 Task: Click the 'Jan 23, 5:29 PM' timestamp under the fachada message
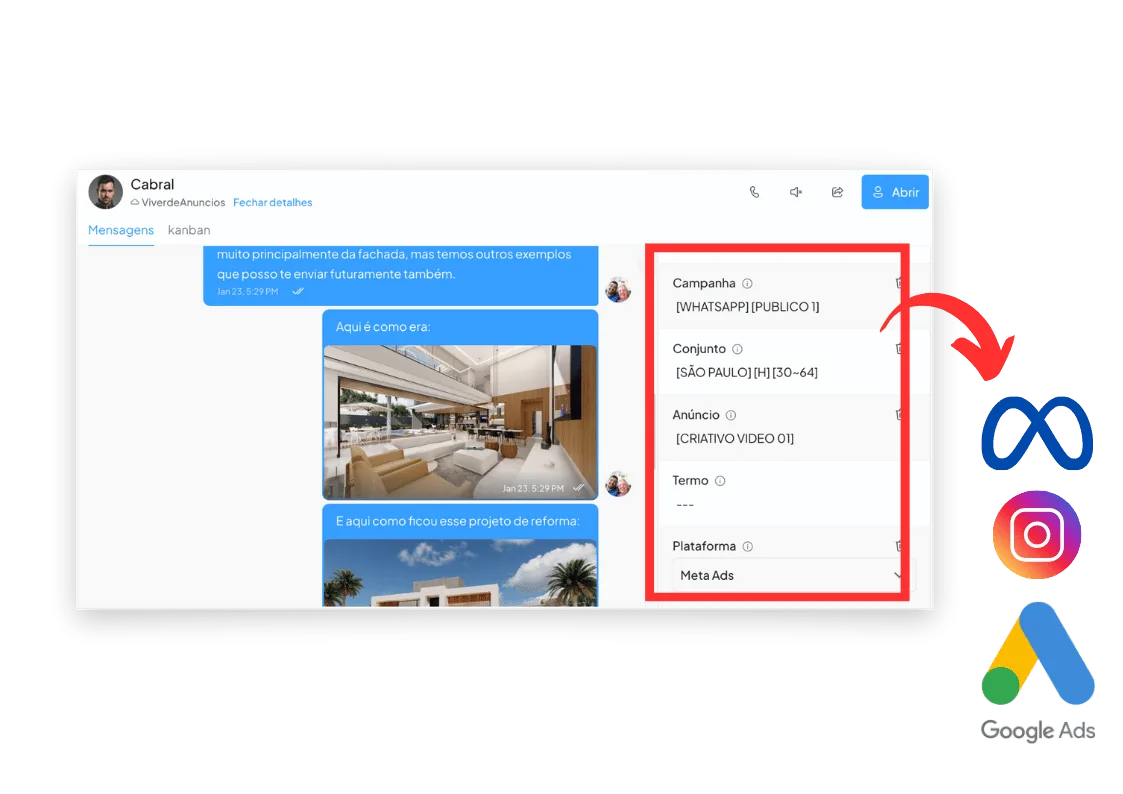tap(247, 292)
